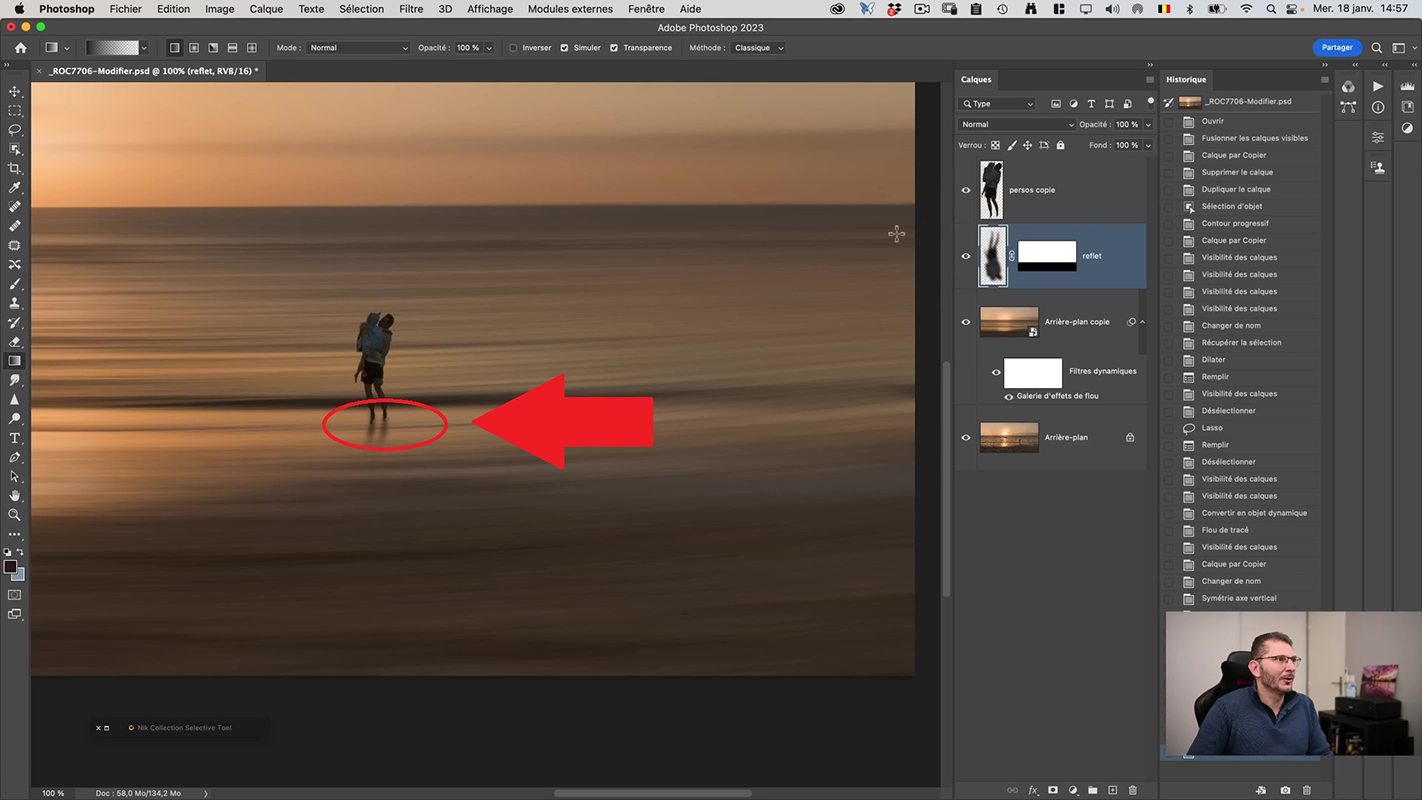
Task: Select the Lasso tool
Action: 15,130
